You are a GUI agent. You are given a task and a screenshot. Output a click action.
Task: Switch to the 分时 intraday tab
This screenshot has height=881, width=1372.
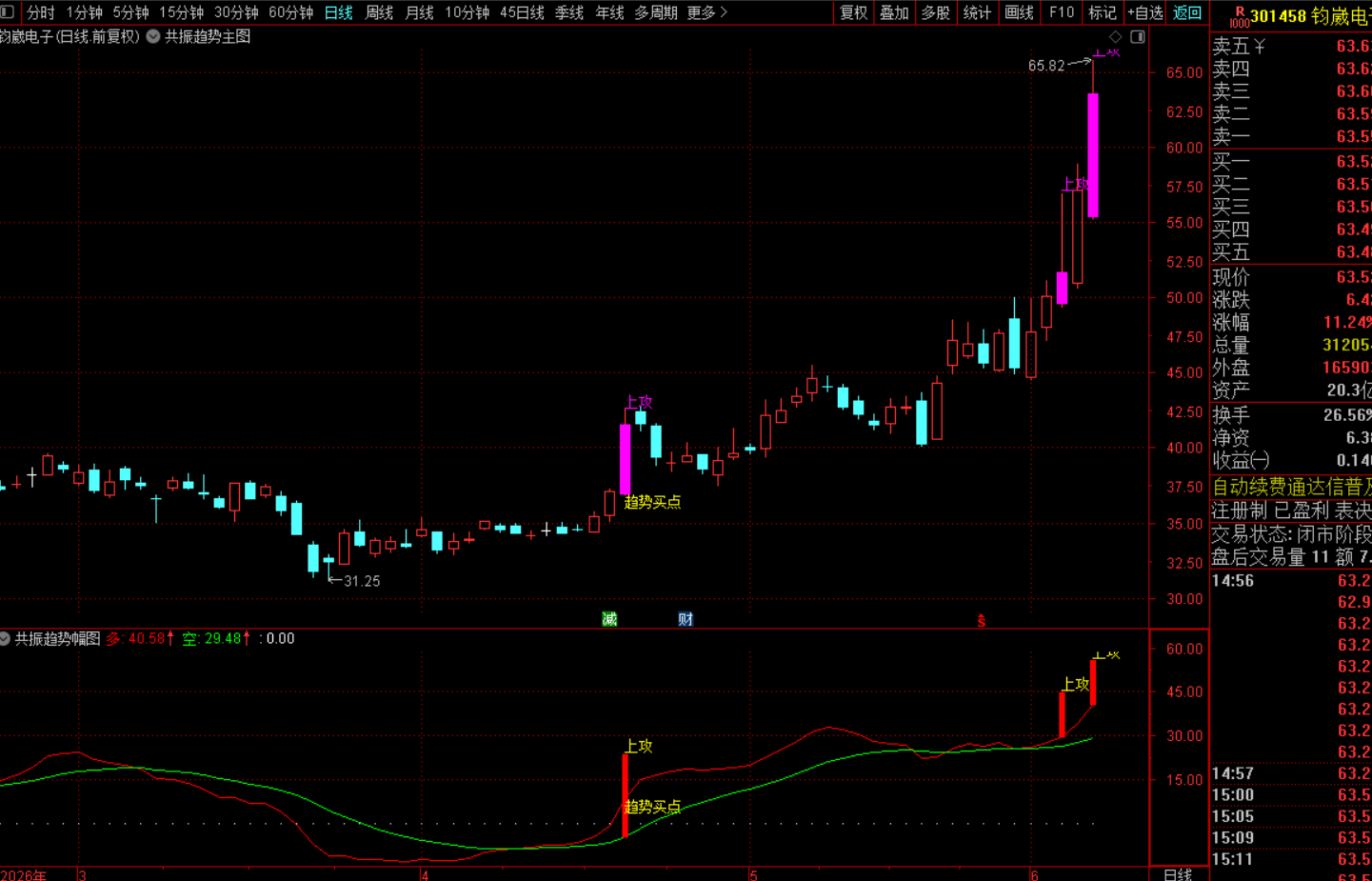(41, 12)
